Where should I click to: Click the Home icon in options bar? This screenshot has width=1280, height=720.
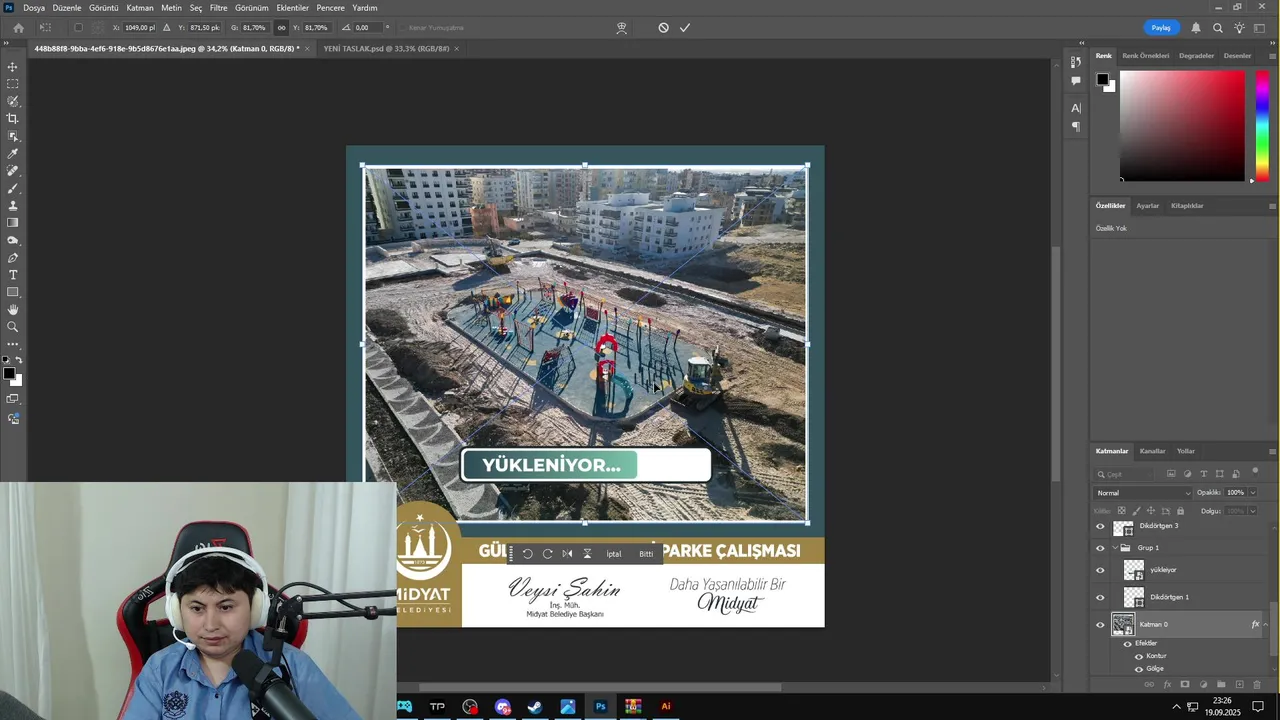tap(18, 28)
